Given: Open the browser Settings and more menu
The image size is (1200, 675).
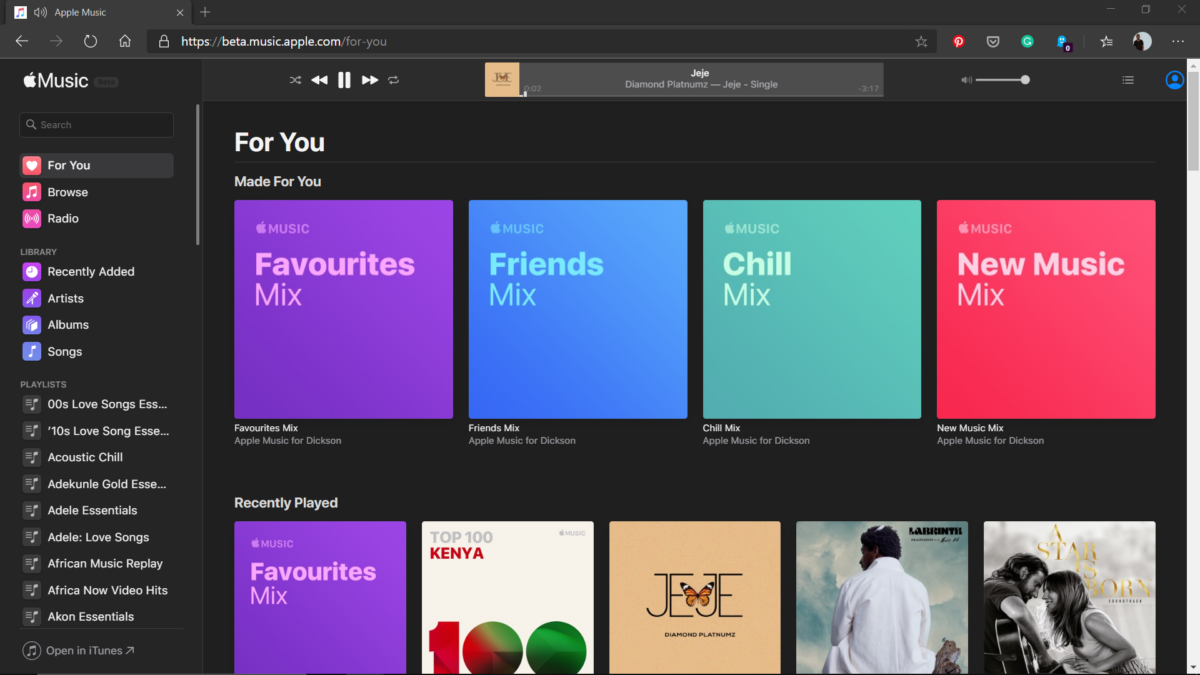Looking at the screenshot, I should click(x=1178, y=41).
